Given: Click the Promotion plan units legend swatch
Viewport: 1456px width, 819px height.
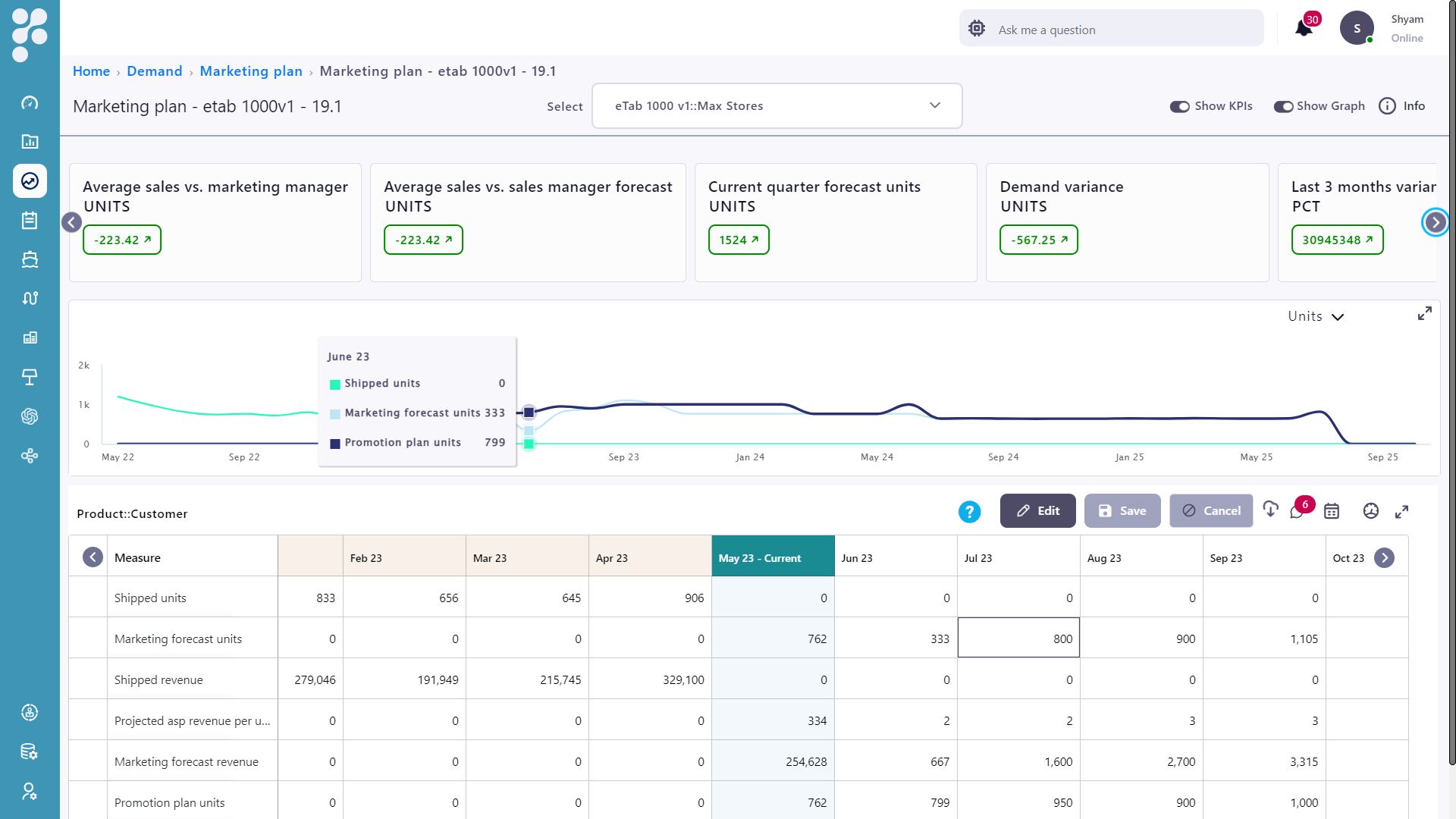Looking at the screenshot, I should coord(335,444).
